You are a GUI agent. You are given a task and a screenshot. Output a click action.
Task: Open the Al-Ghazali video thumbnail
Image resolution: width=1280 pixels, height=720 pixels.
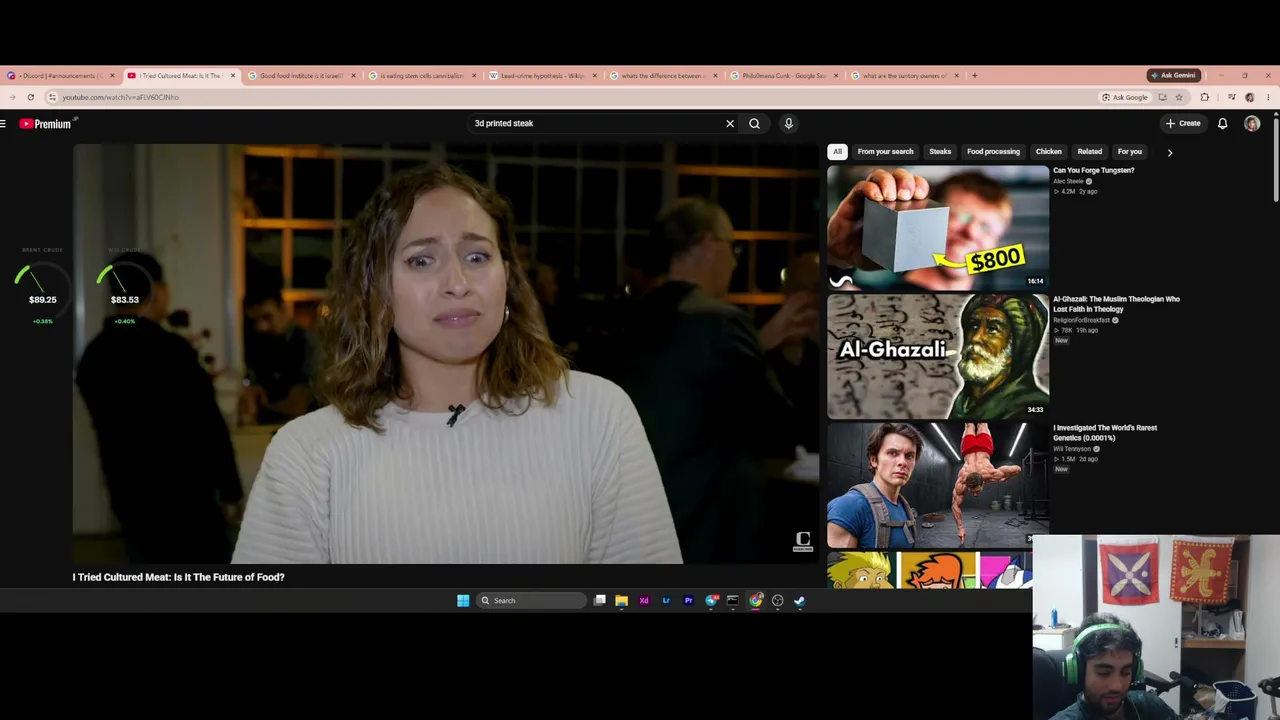point(938,356)
